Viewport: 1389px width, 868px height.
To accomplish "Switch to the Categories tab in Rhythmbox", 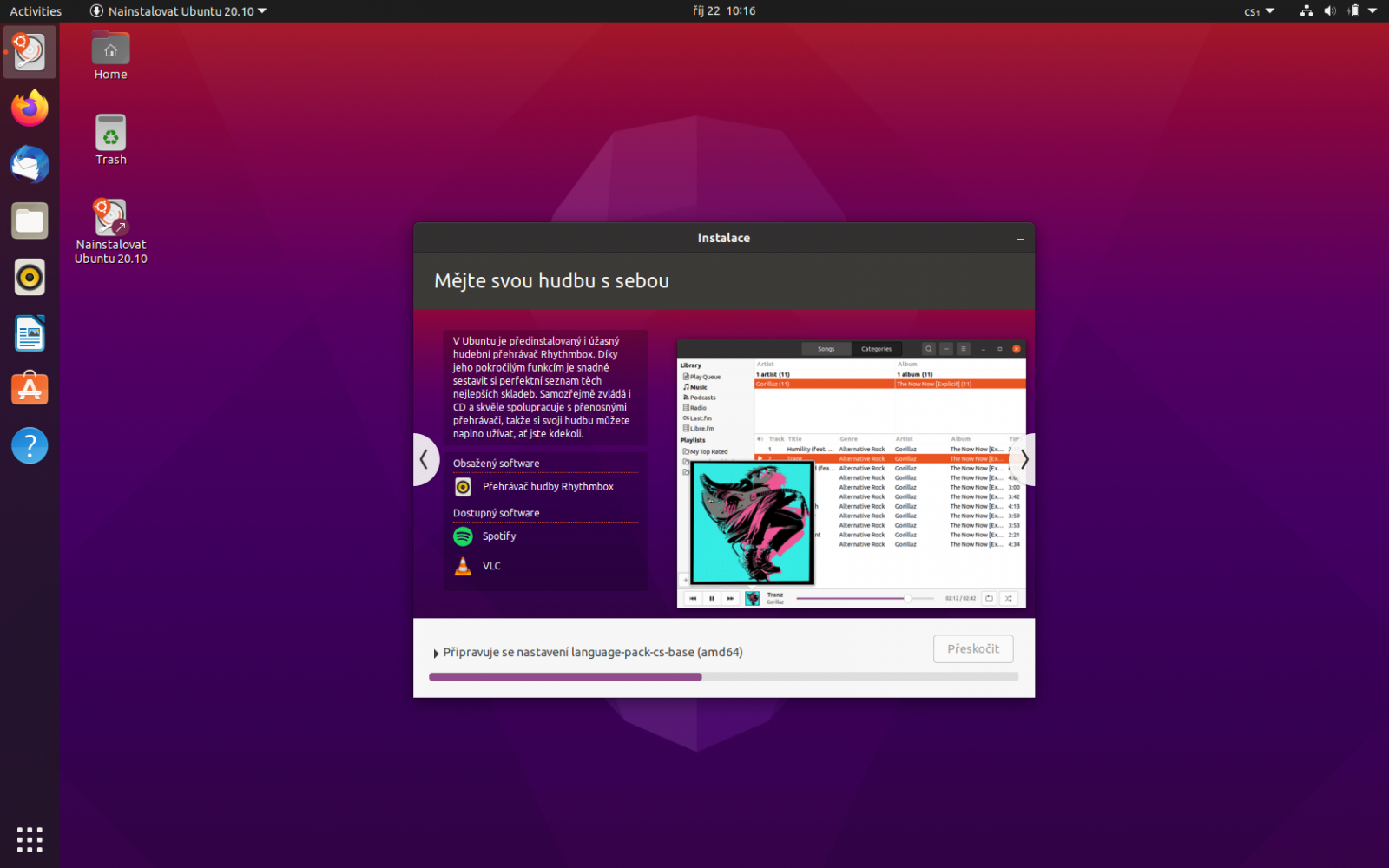I will point(877,348).
